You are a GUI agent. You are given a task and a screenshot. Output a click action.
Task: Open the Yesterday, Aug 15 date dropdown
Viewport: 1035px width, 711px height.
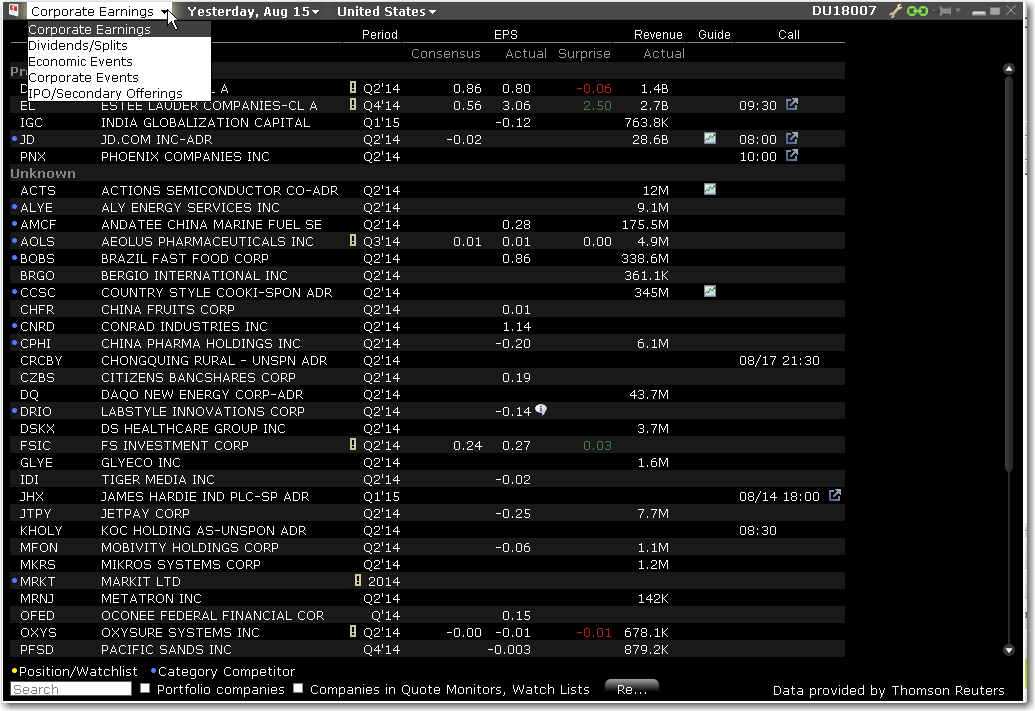[253, 11]
